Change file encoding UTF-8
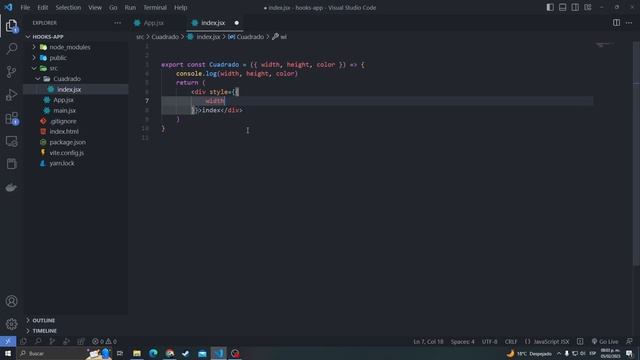This screenshot has height=360, width=640. point(489,341)
